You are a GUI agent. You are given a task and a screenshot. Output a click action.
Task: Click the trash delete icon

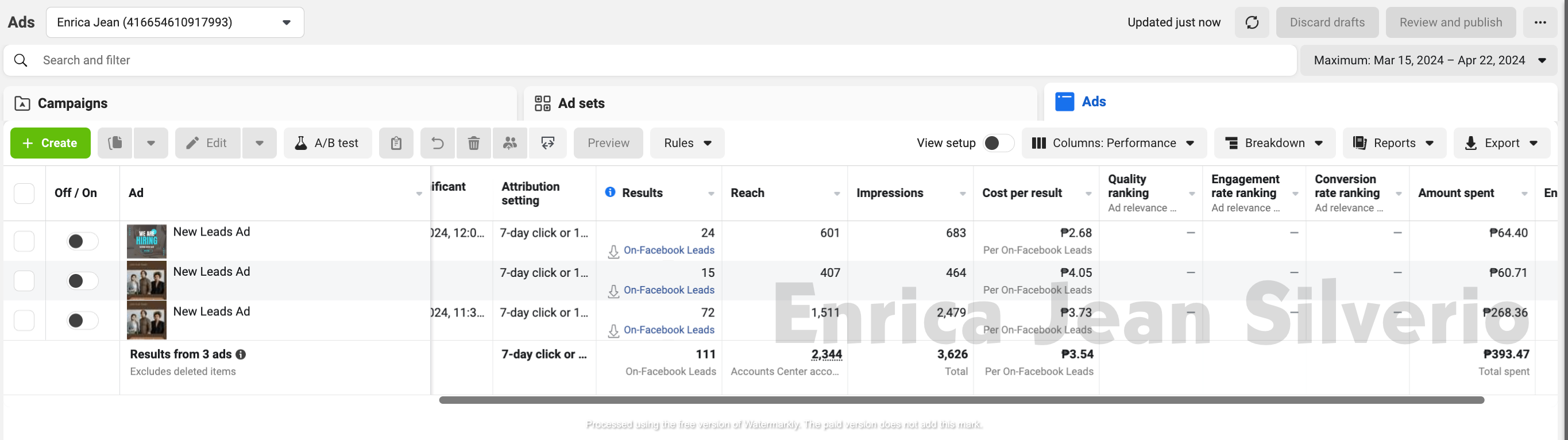coord(474,143)
